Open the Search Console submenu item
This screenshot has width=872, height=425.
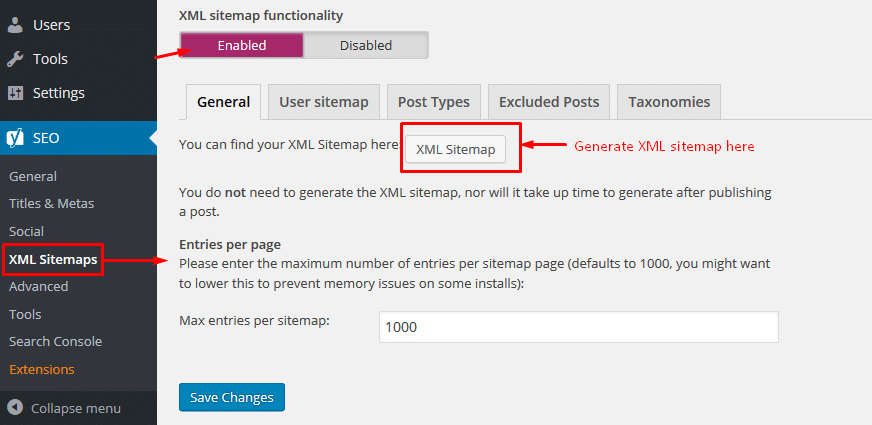56,342
